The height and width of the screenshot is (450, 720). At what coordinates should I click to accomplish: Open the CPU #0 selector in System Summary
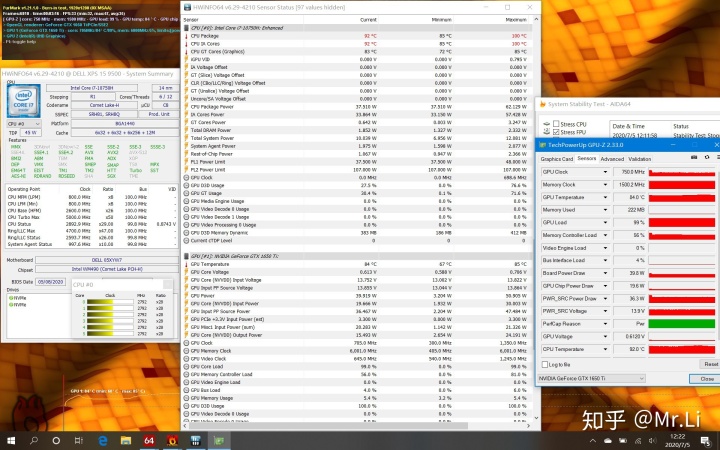pos(23,124)
